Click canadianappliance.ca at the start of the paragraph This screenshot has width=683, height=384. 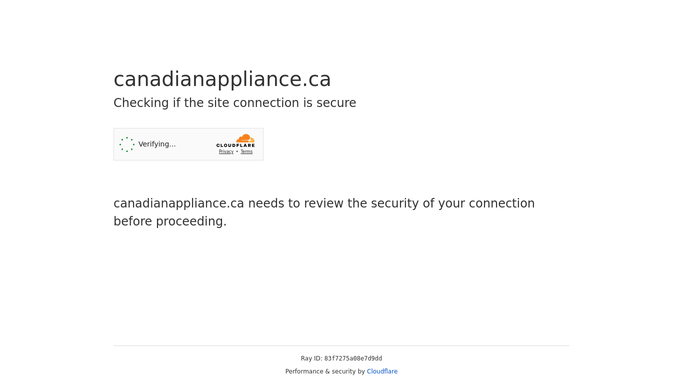[x=179, y=204]
